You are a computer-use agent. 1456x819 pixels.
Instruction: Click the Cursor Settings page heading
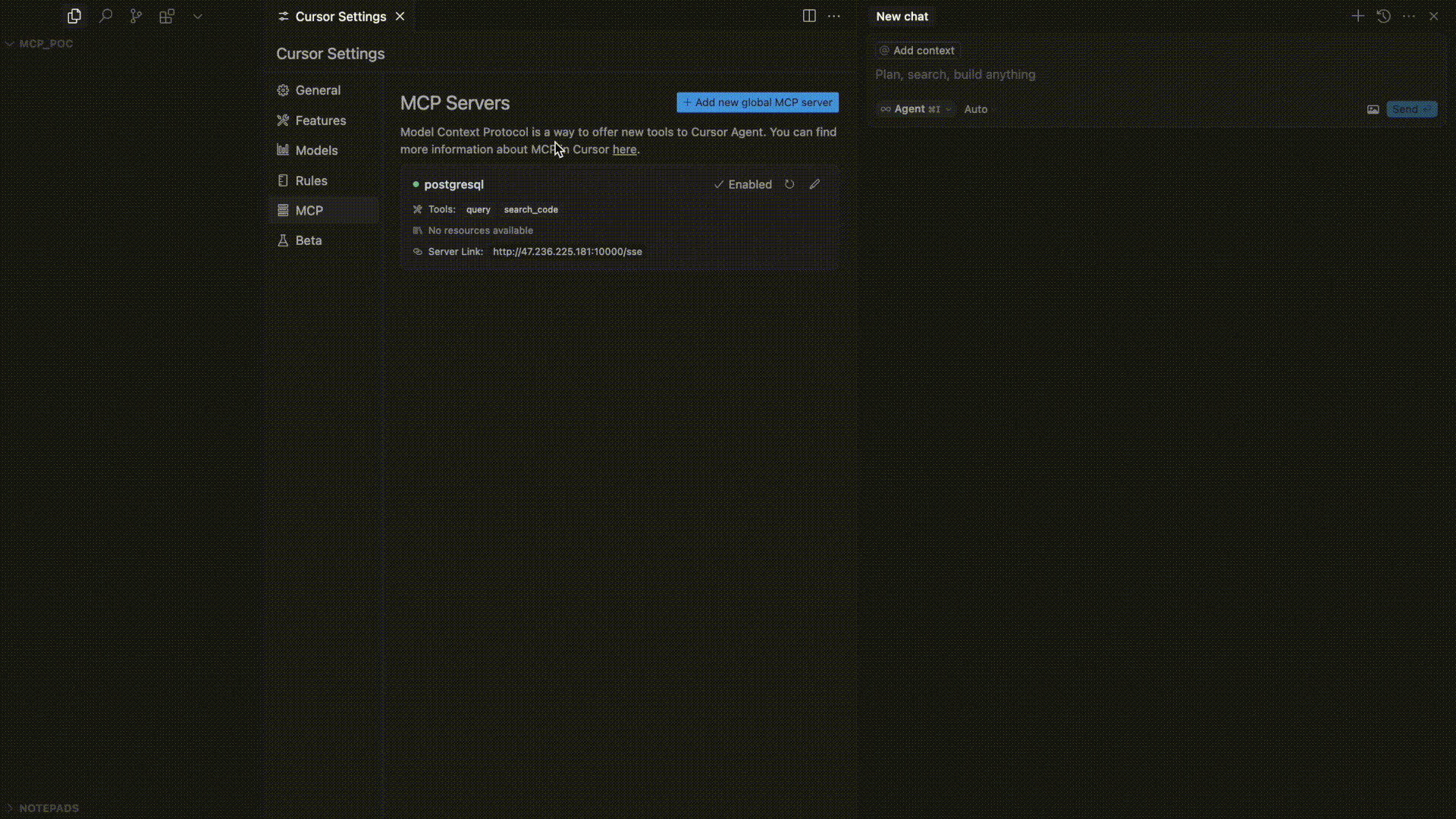tap(331, 54)
